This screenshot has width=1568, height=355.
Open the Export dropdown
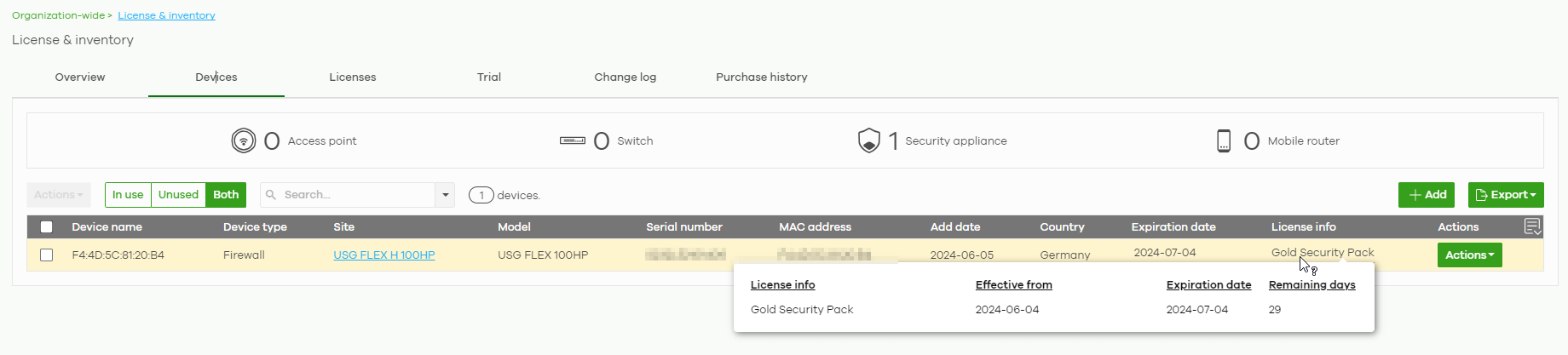pyautogui.click(x=1505, y=195)
